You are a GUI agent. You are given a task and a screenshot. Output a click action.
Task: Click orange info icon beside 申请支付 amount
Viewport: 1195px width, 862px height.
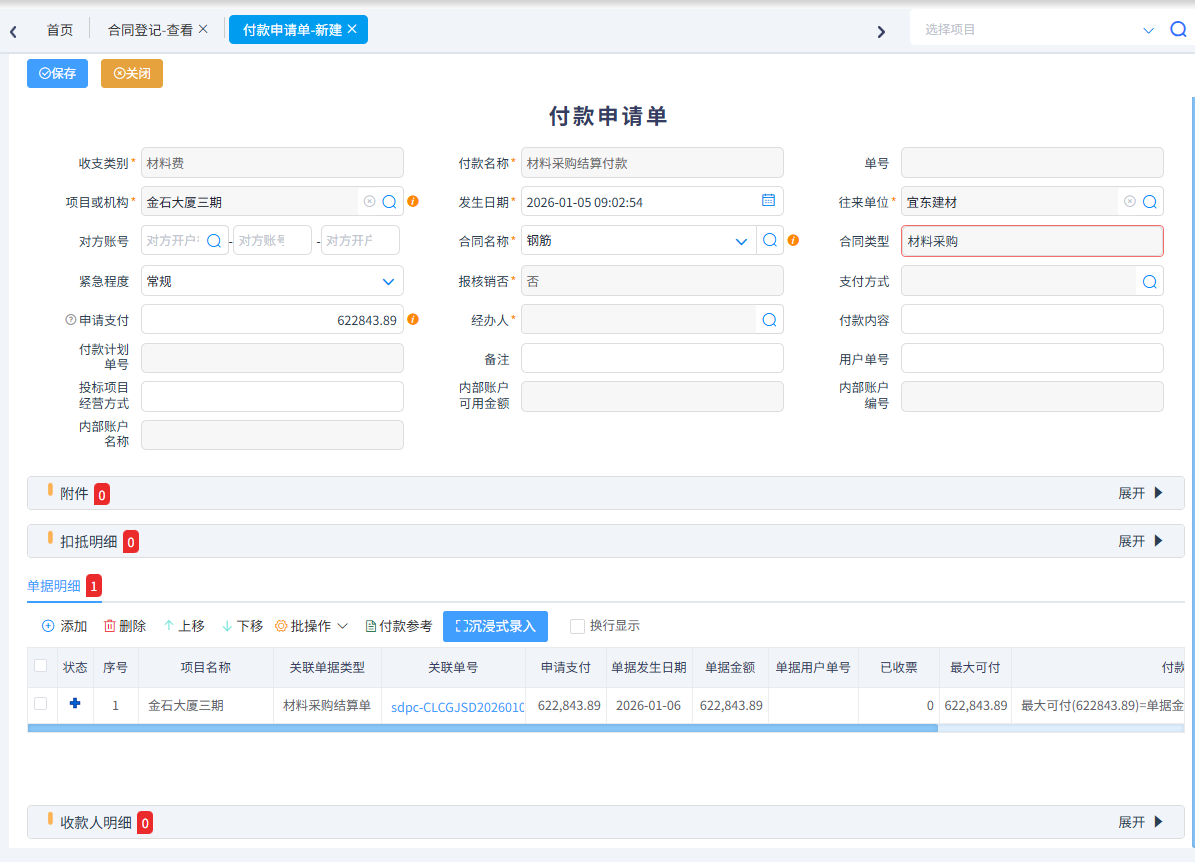413,320
